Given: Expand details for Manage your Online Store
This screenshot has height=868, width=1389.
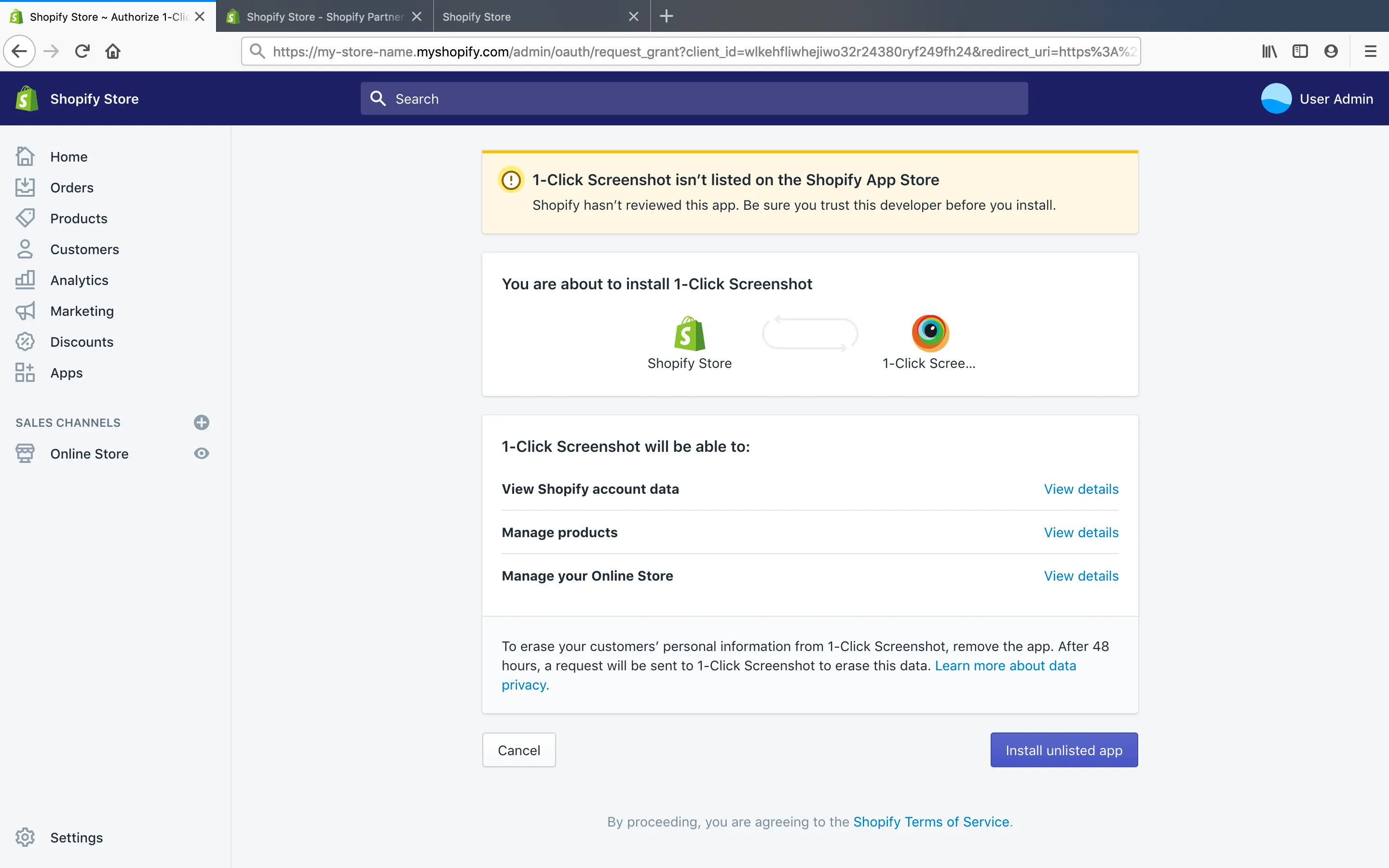Looking at the screenshot, I should [x=1081, y=576].
